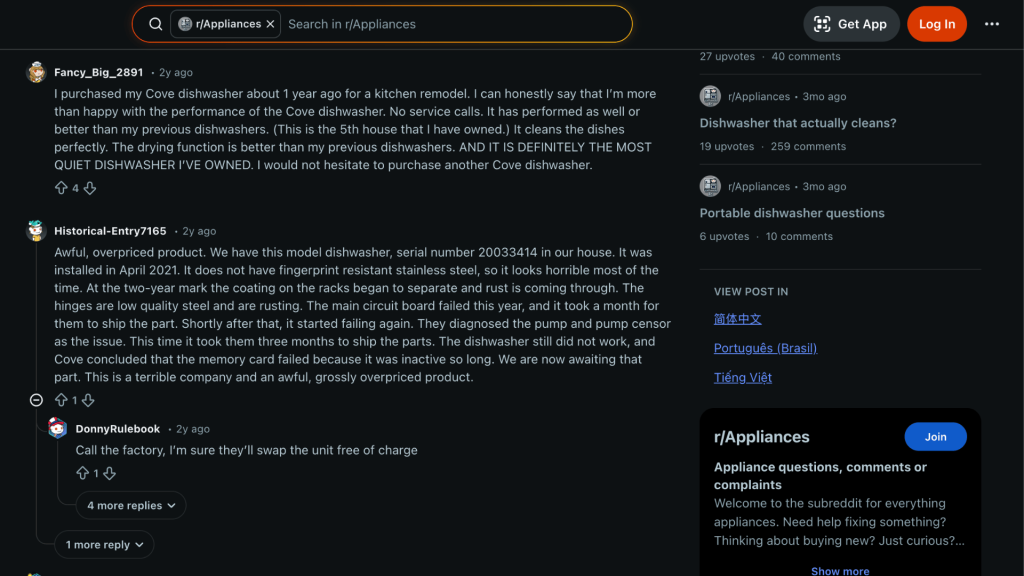Click the subreddit icon beside Portable dishwasher questions
This screenshot has height=576, width=1024.
tap(711, 186)
